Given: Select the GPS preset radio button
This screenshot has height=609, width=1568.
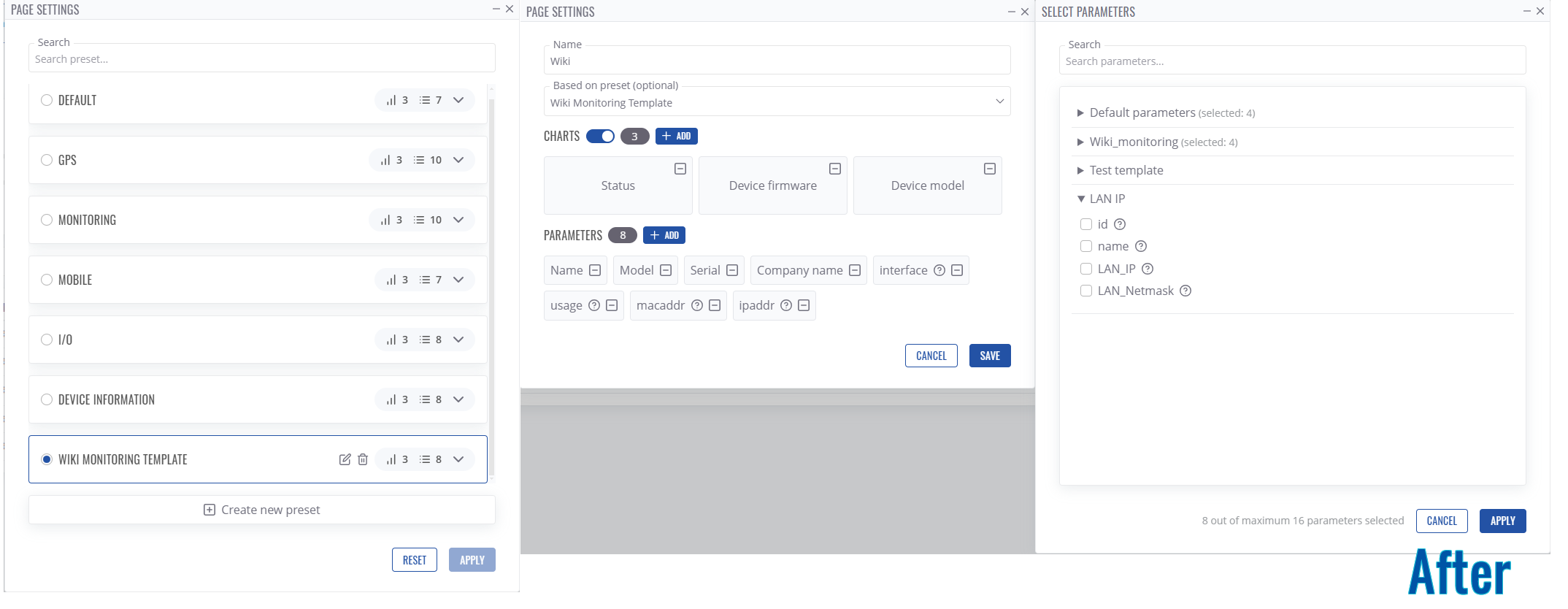Looking at the screenshot, I should coord(47,160).
